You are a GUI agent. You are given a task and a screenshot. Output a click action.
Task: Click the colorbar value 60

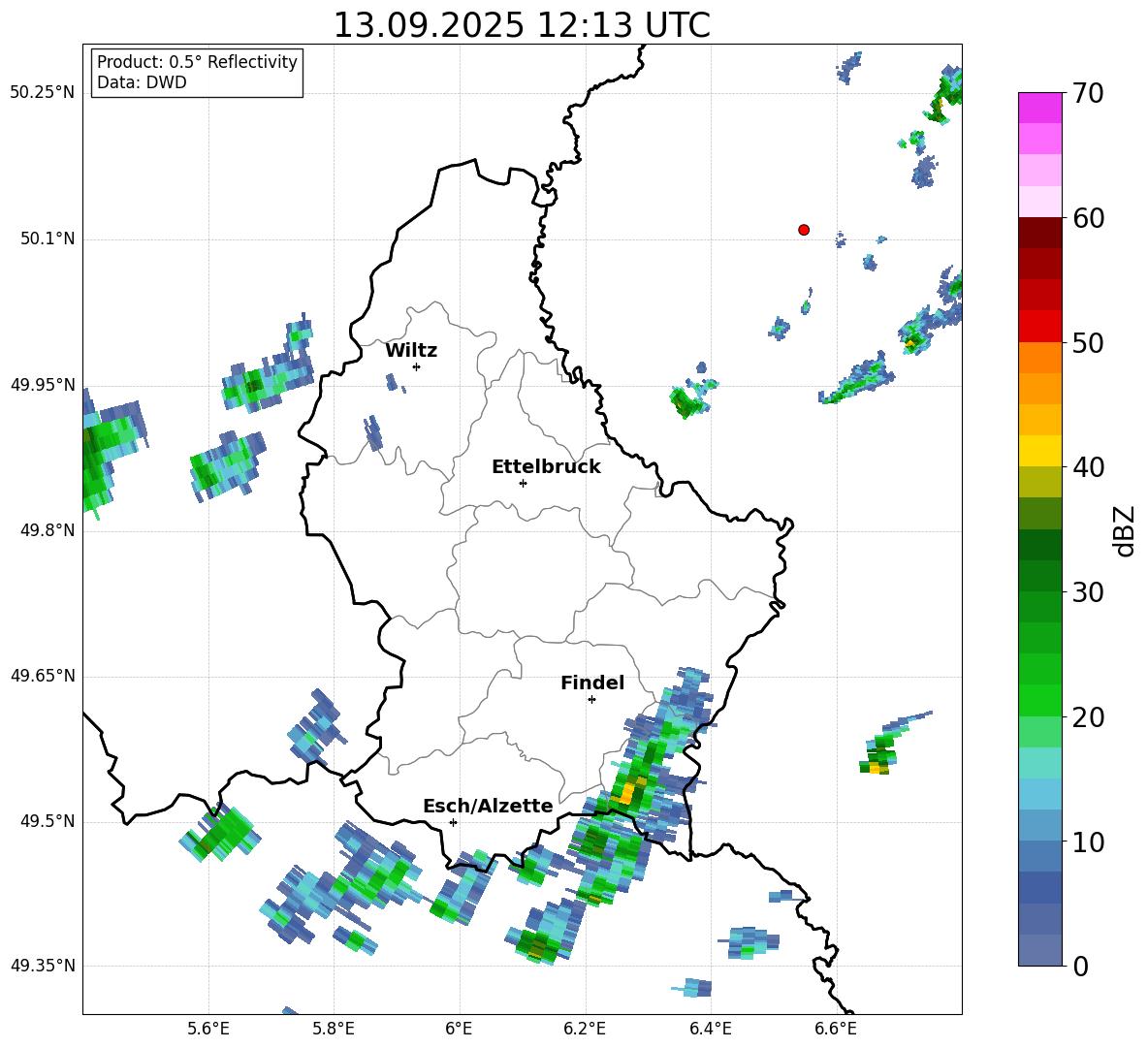click(x=1088, y=218)
